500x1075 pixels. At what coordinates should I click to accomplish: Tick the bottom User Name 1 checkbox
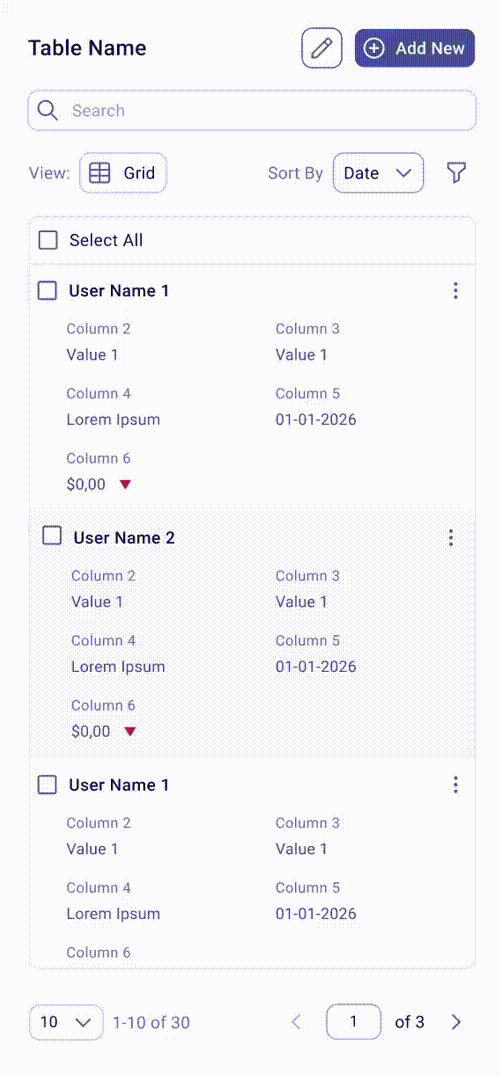point(47,785)
